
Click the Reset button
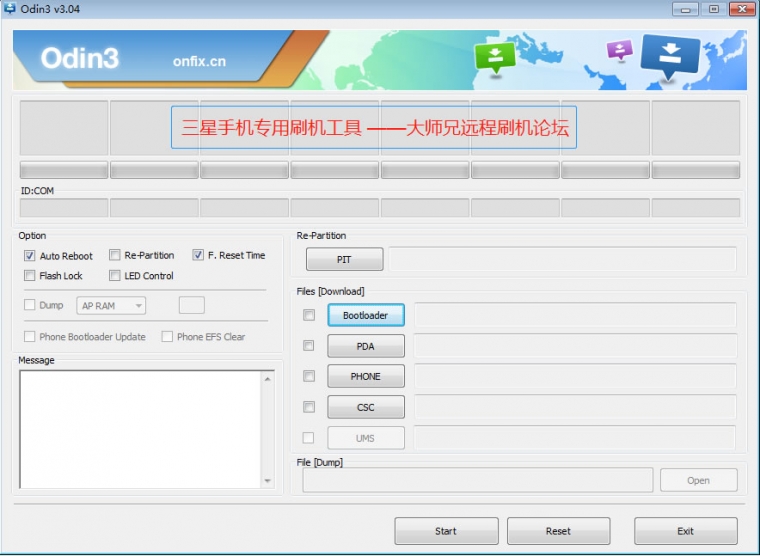(558, 531)
